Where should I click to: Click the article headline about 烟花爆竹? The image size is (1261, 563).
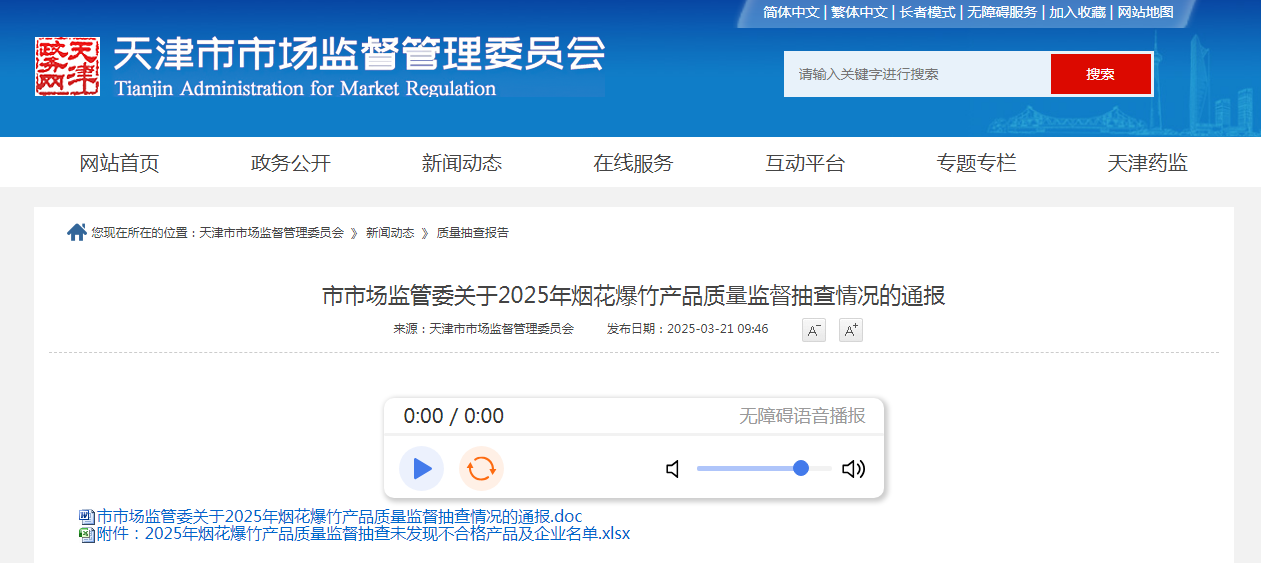click(x=633, y=296)
